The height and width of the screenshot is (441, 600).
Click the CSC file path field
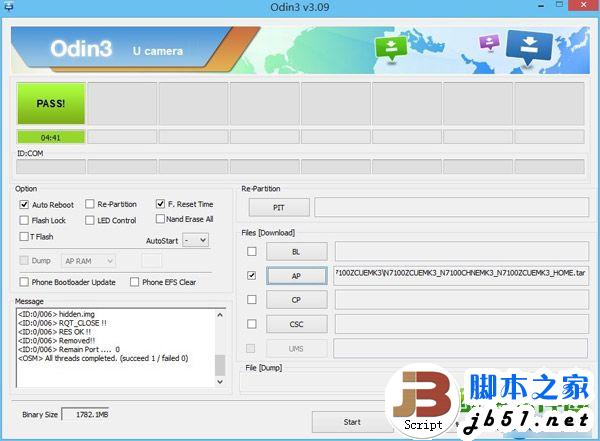(461, 324)
